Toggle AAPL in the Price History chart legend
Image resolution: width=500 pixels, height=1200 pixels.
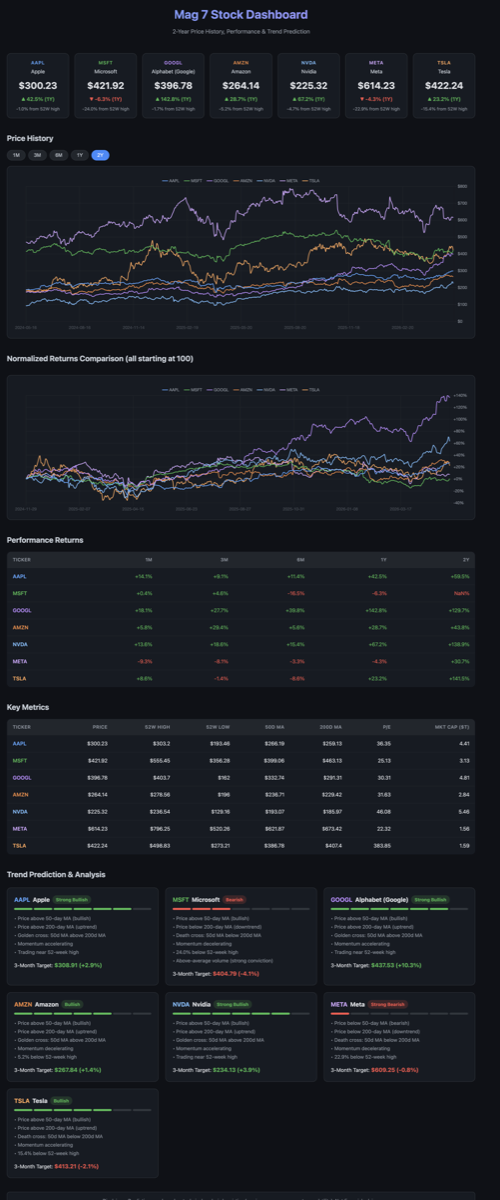point(173,180)
